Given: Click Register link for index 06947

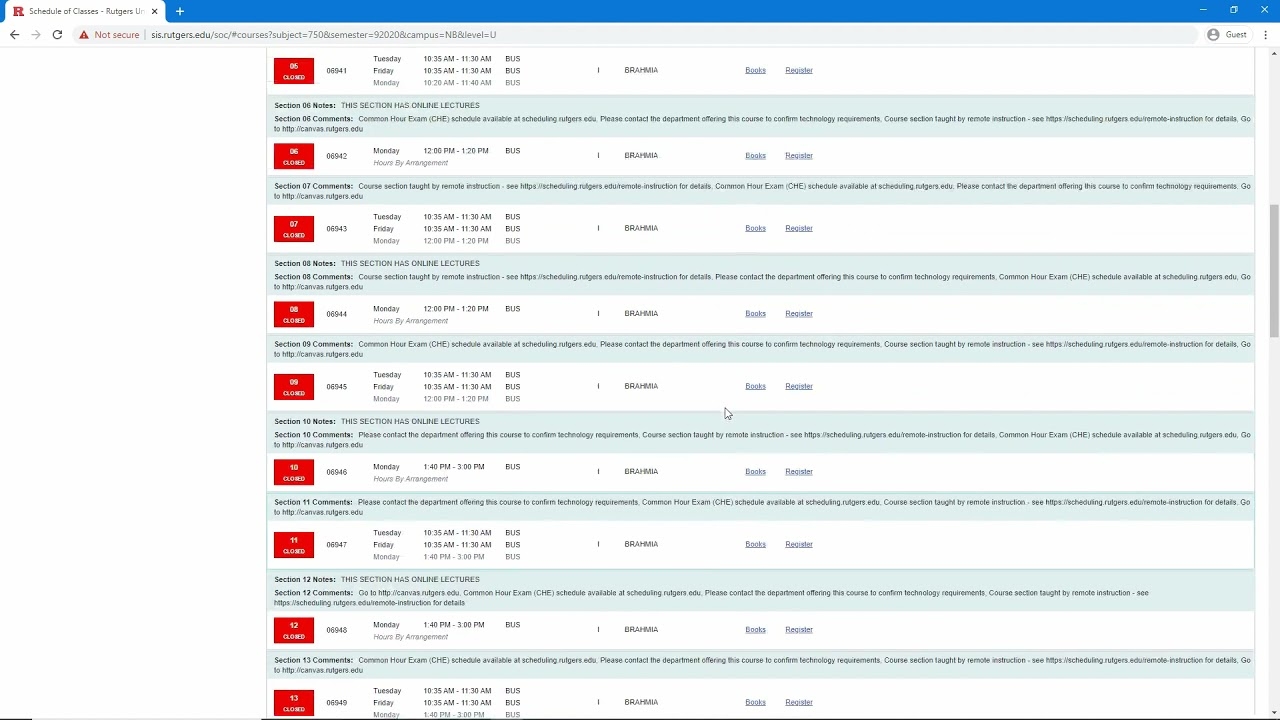Looking at the screenshot, I should coord(799,544).
